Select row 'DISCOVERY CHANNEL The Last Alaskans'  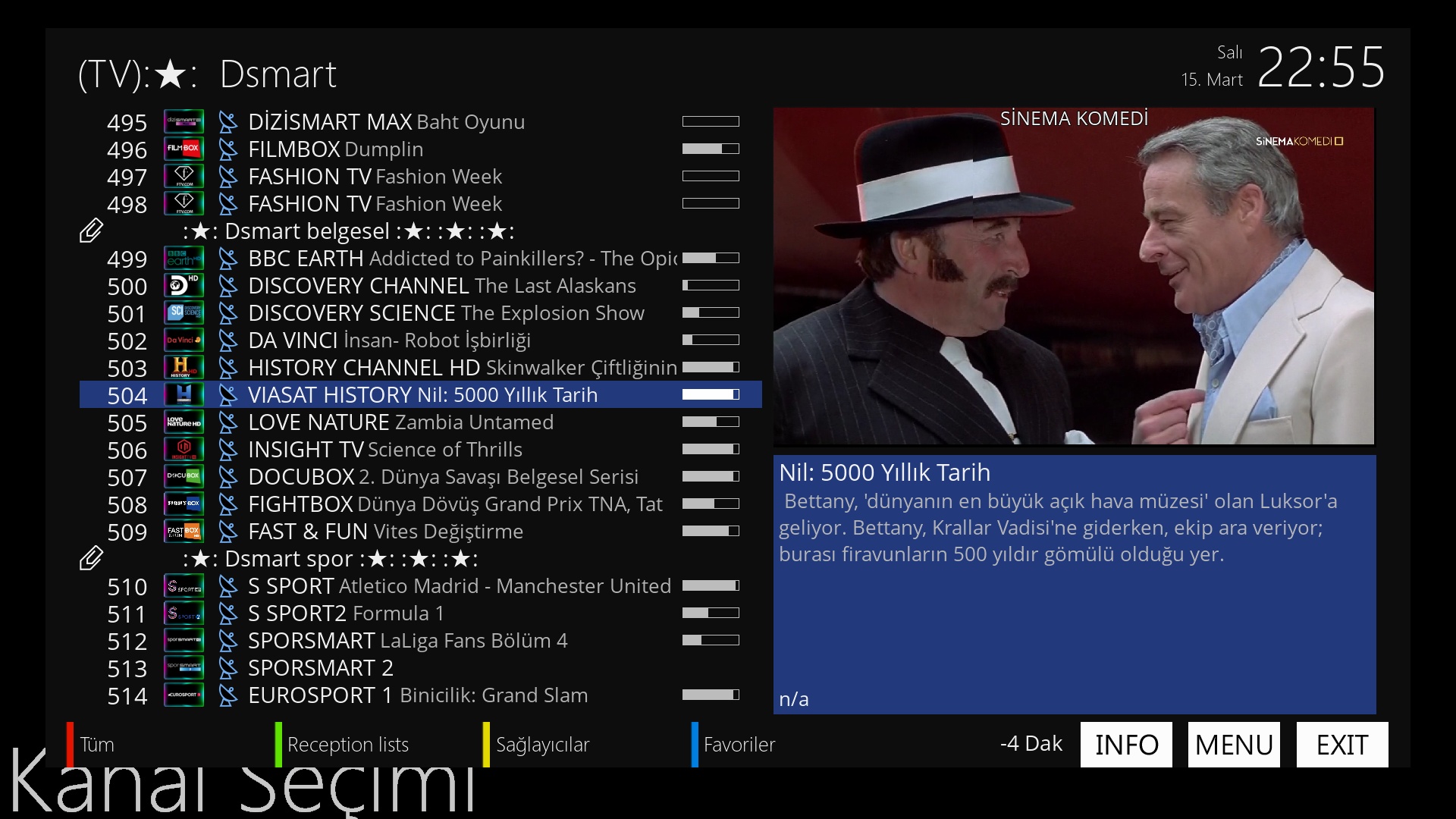coord(421,285)
